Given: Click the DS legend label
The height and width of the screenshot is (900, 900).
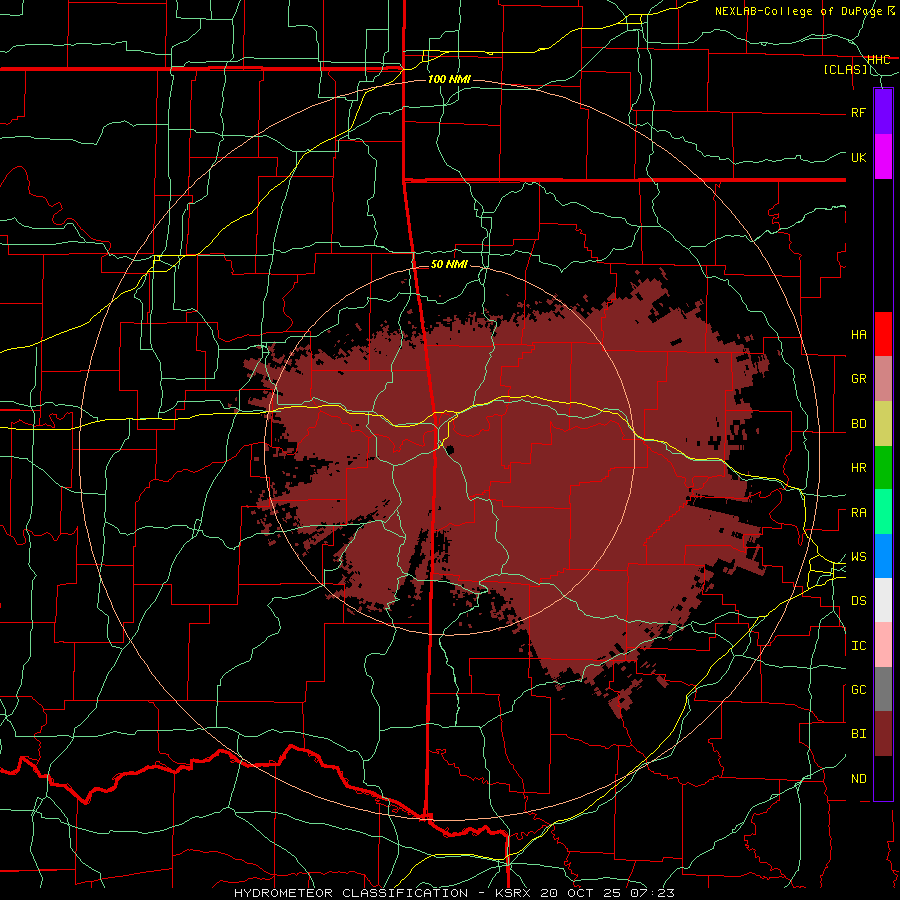Looking at the screenshot, I should pos(858,601).
